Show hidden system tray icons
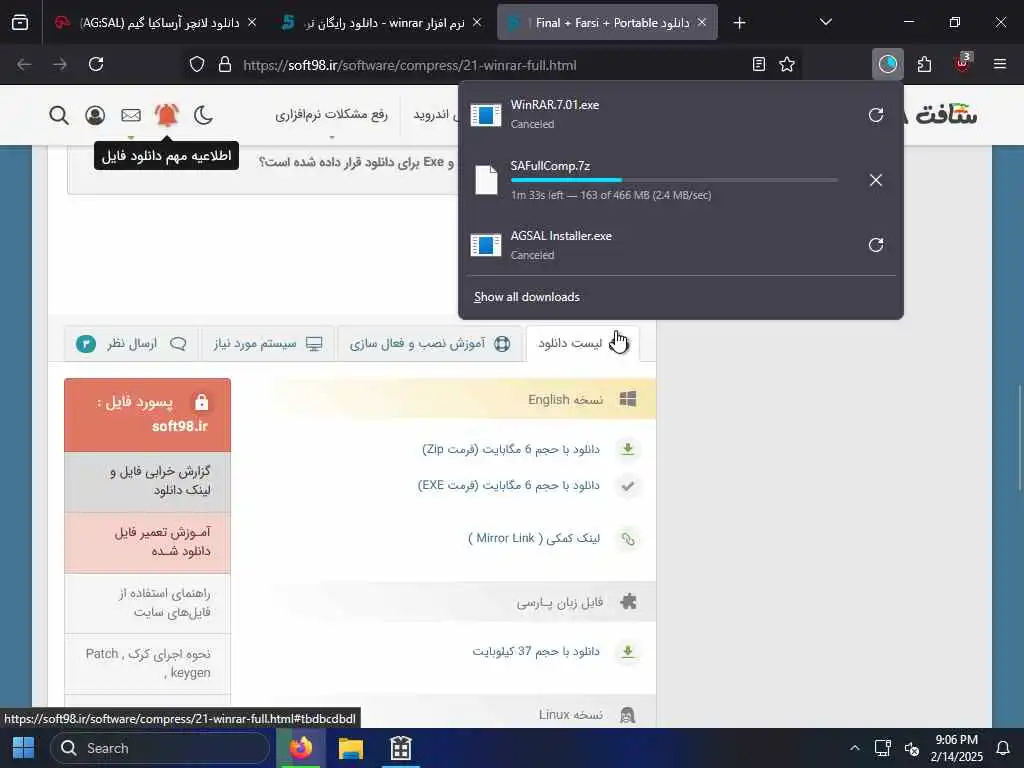The width and height of the screenshot is (1024, 768). point(854,748)
